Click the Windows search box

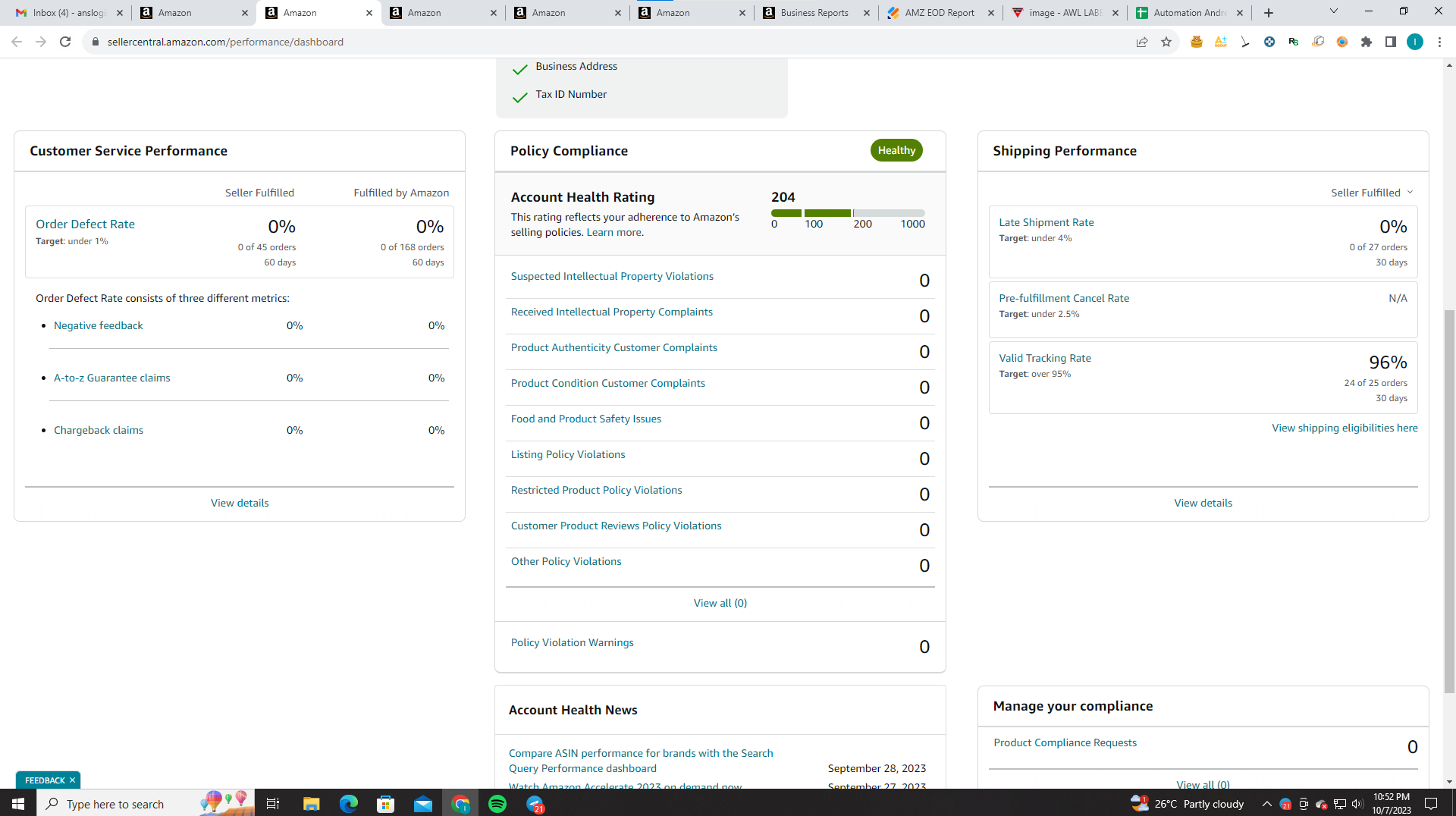click(x=146, y=803)
